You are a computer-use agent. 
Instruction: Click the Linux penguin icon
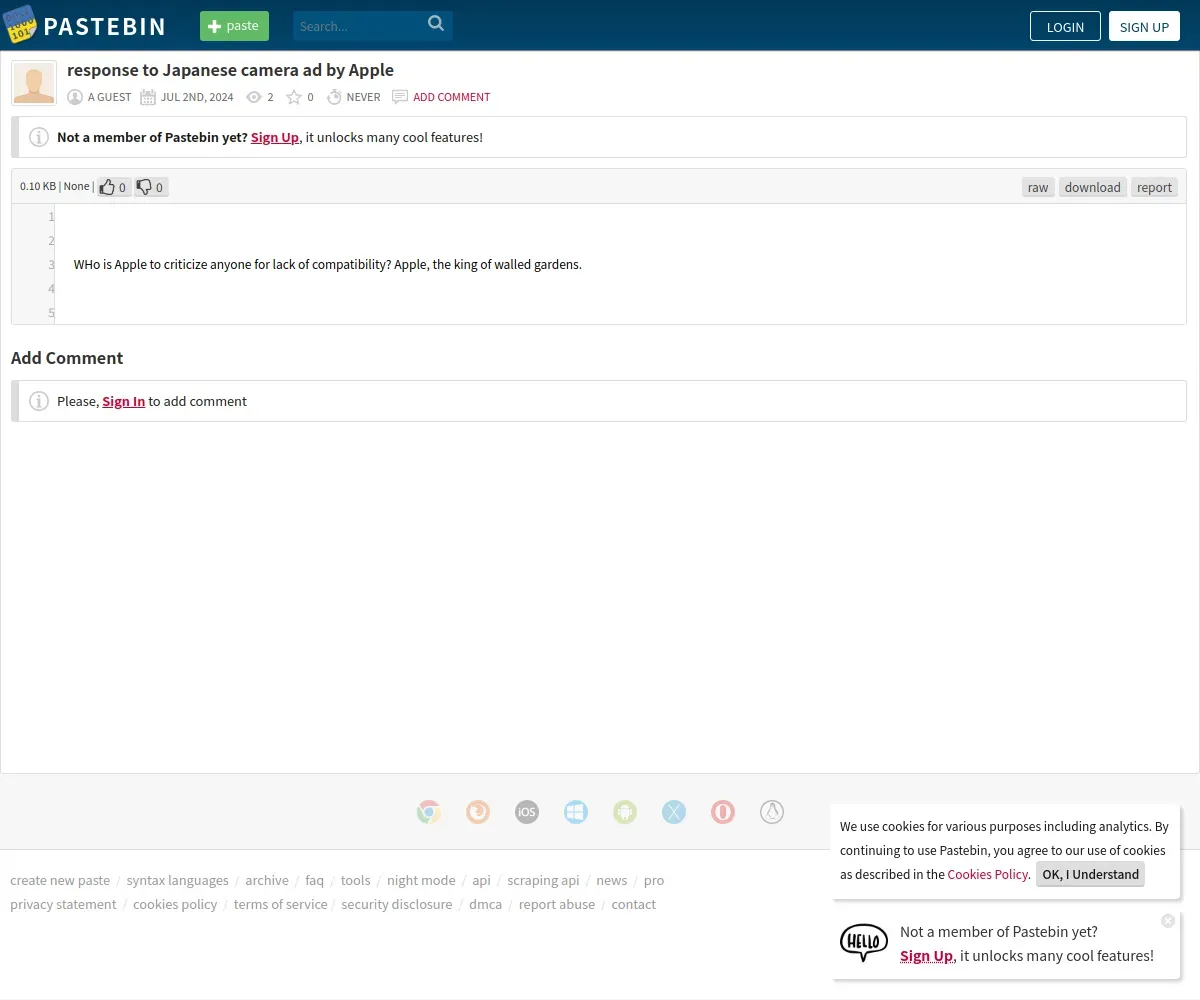[x=772, y=812]
